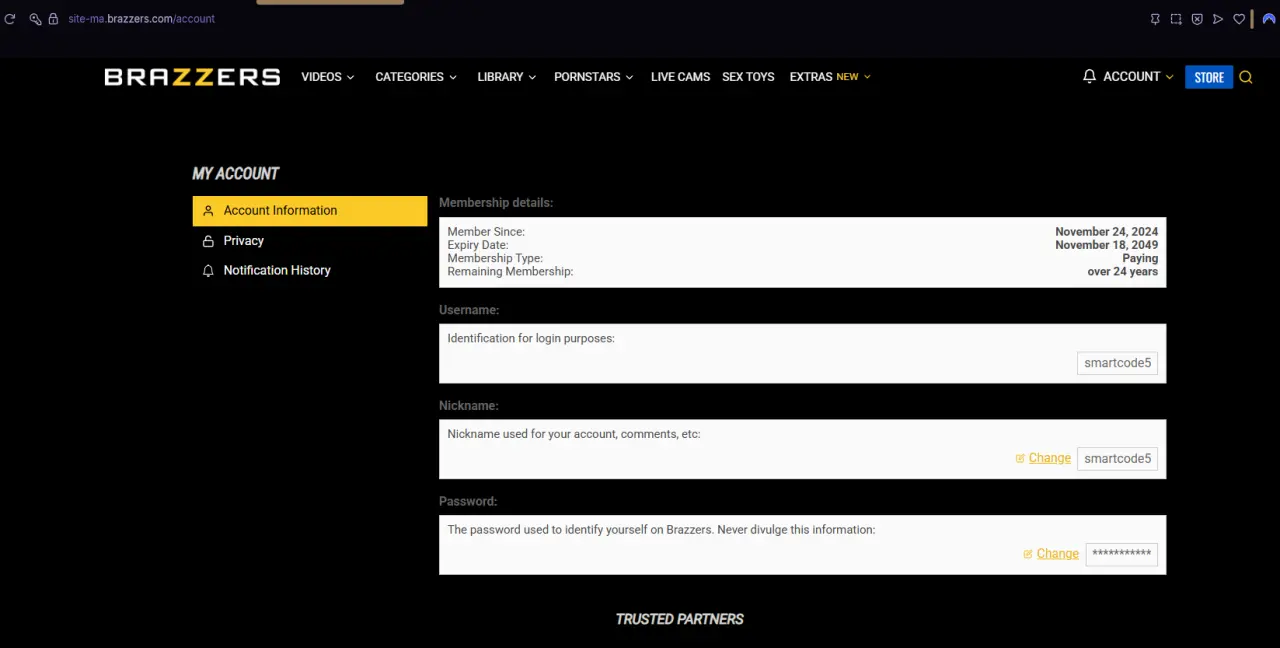
Task: View site security via the padlock icon
Action: [x=53, y=18]
